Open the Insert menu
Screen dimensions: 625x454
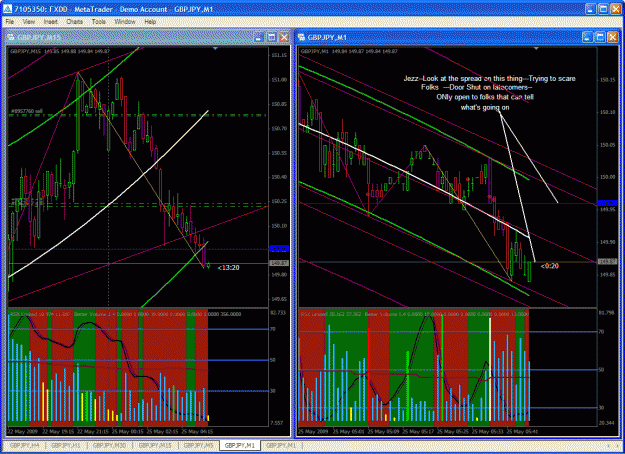coord(51,22)
